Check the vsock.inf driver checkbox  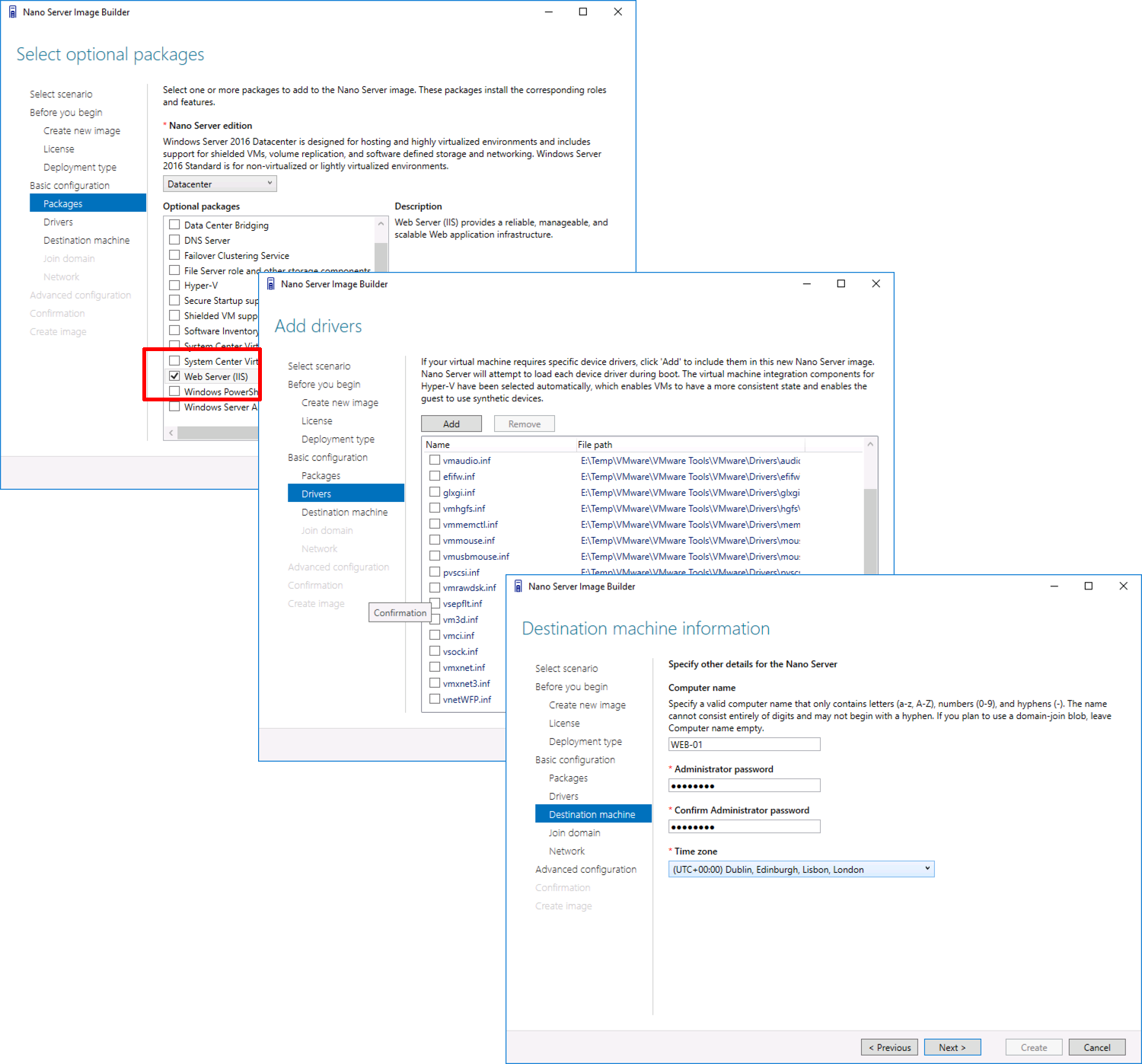coord(435,651)
